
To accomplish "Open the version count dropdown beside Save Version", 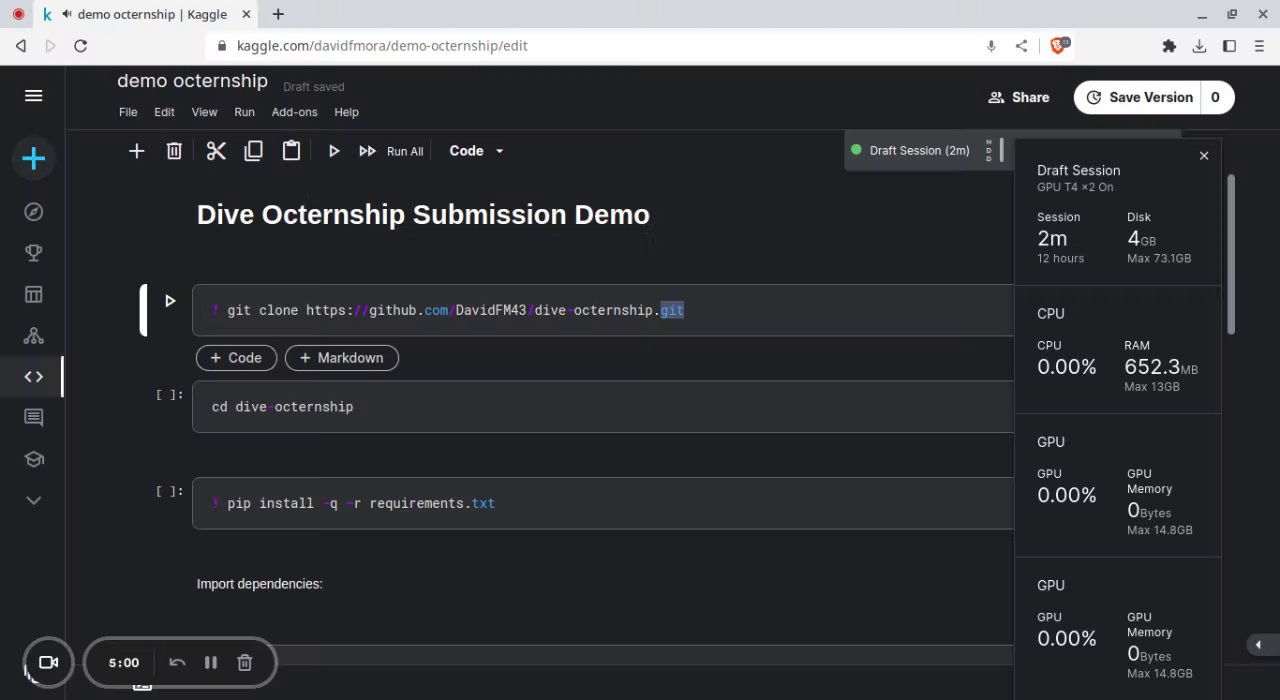I will 1215,97.
